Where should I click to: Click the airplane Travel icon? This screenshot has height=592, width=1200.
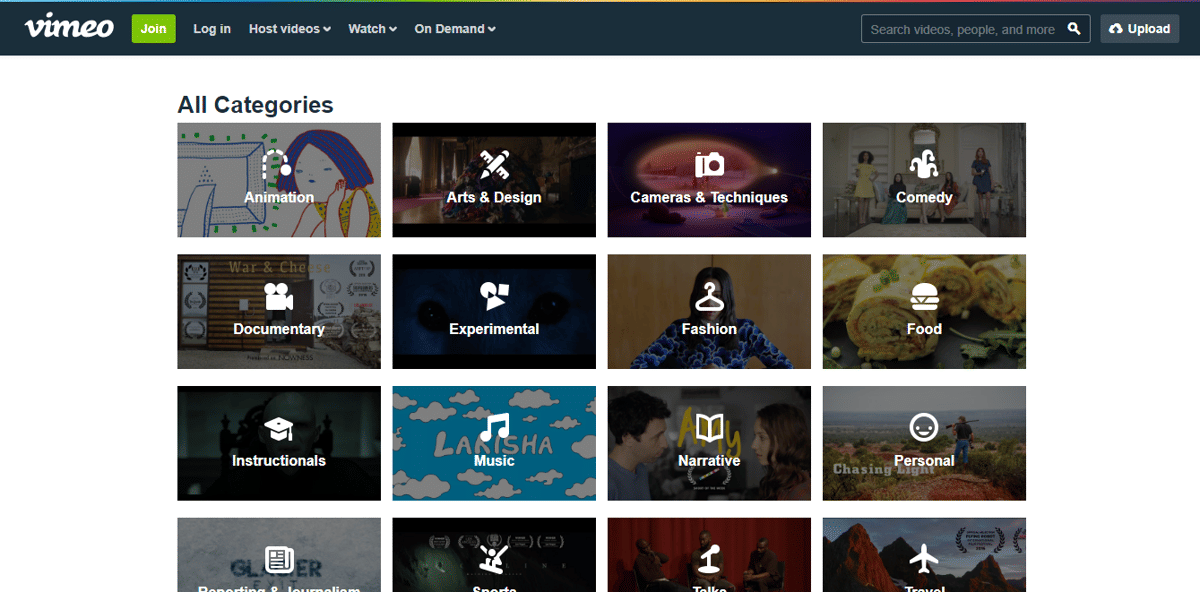click(924, 559)
